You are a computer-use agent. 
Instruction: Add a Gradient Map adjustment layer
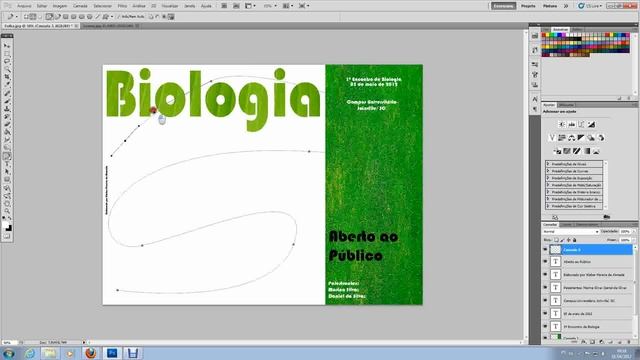tap(587, 151)
